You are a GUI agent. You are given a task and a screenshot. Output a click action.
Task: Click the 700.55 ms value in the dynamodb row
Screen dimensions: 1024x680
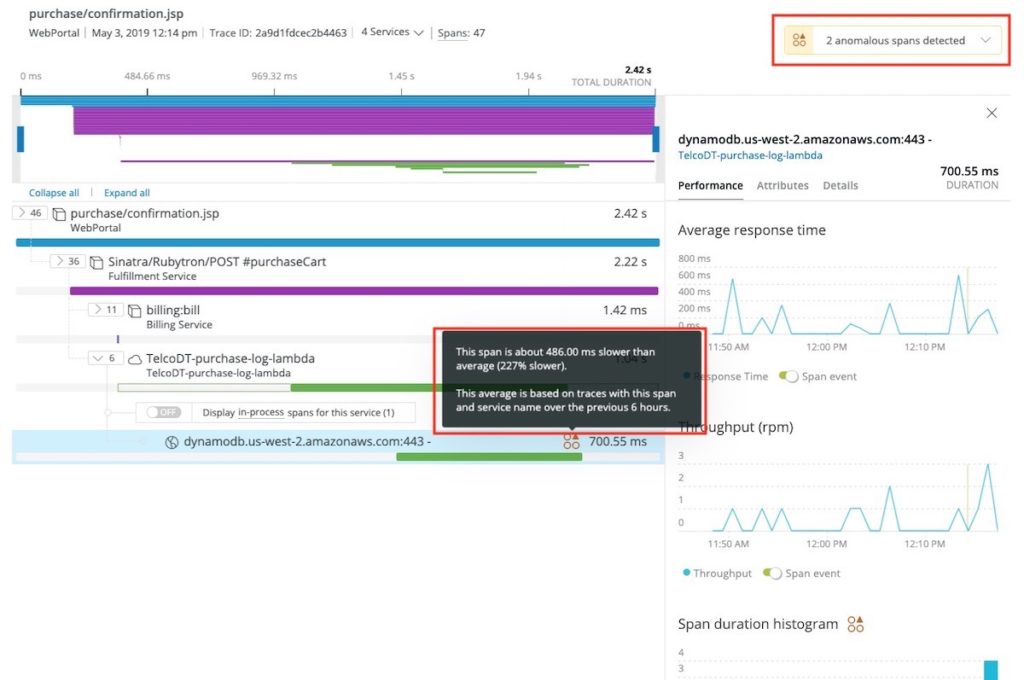tap(618, 442)
